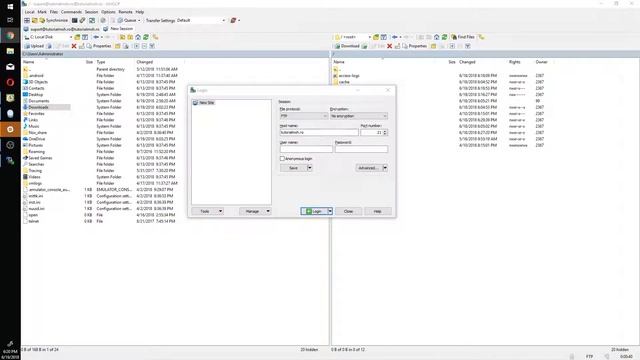The width and height of the screenshot is (640, 360).
Task: Click the local panel Back arrow icon
Action: pyautogui.click(x=96, y=37)
